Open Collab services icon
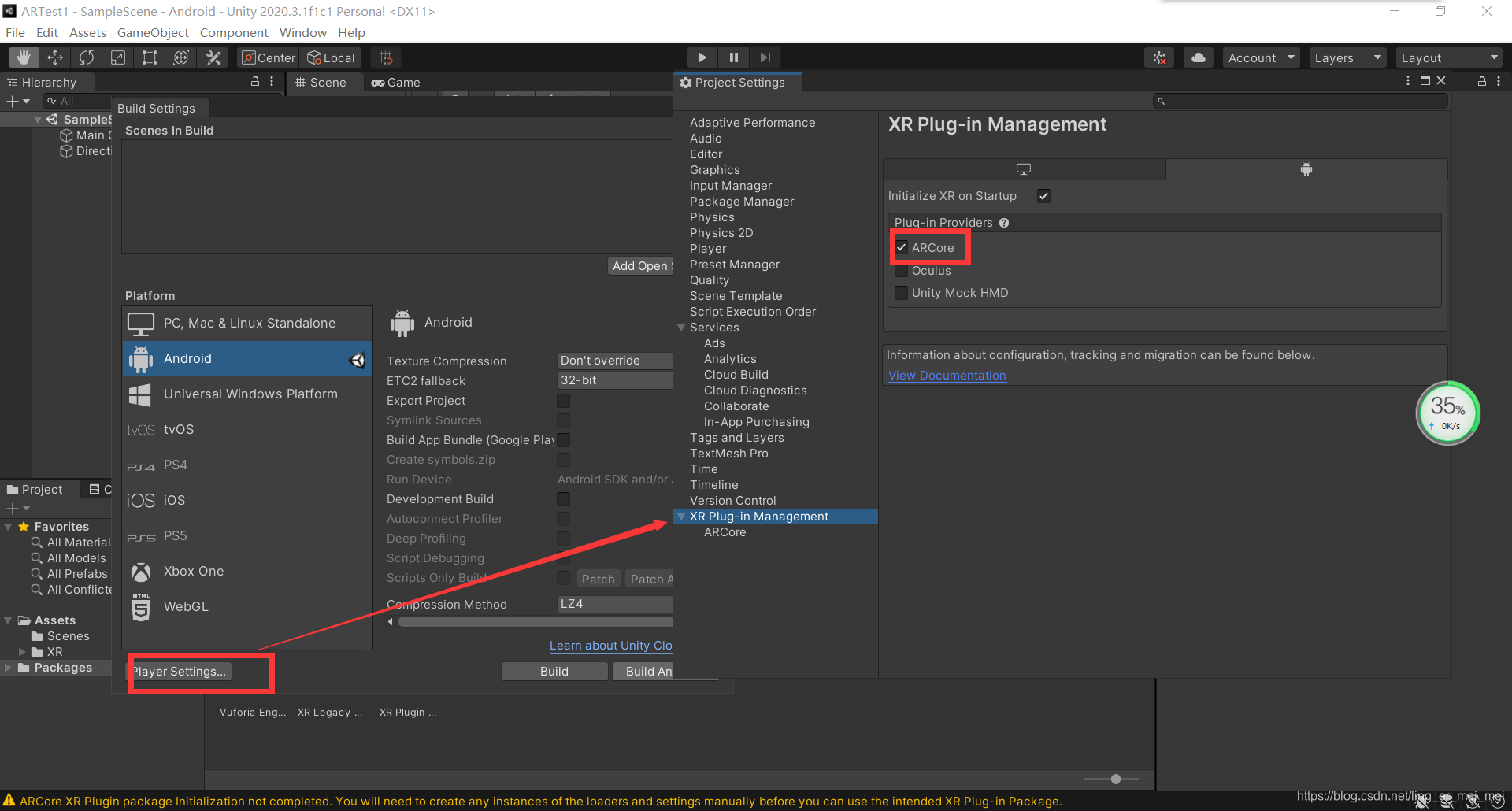Image resolution: width=1512 pixels, height=811 pixels. click(x=1159, y=57)
